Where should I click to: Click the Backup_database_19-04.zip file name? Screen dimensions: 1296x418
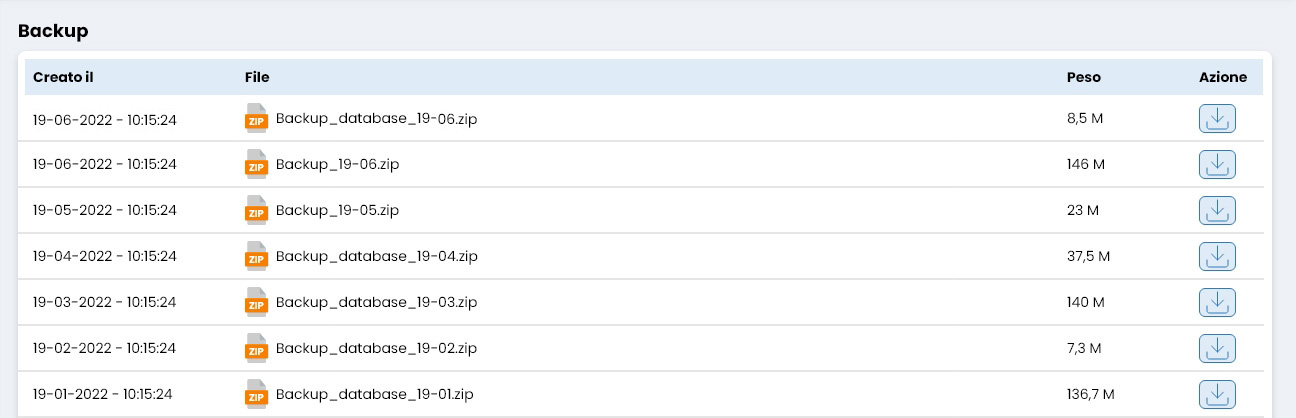(376, 256)
